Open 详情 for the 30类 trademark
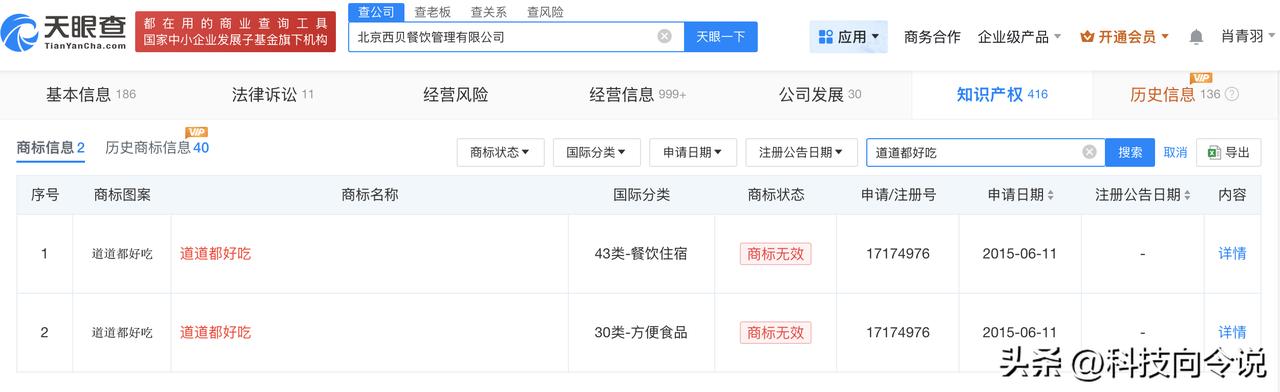The width and height of the screenshot is (1280, 392). (x=1232, y=332)
